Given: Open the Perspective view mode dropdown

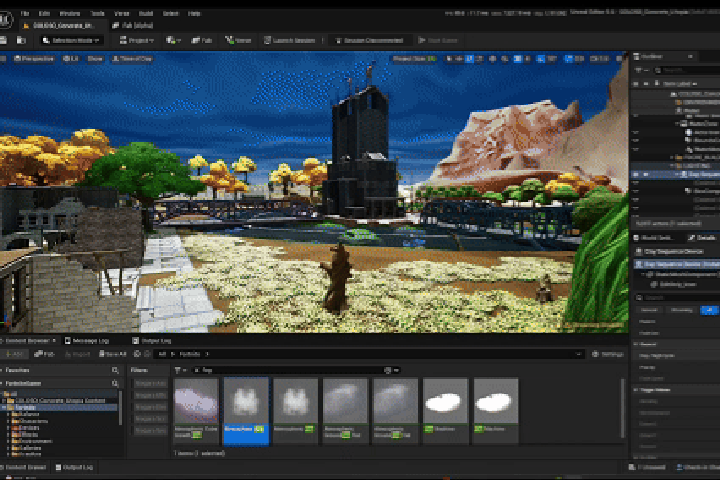Looking at the screenshot, I should pos(34,59).
